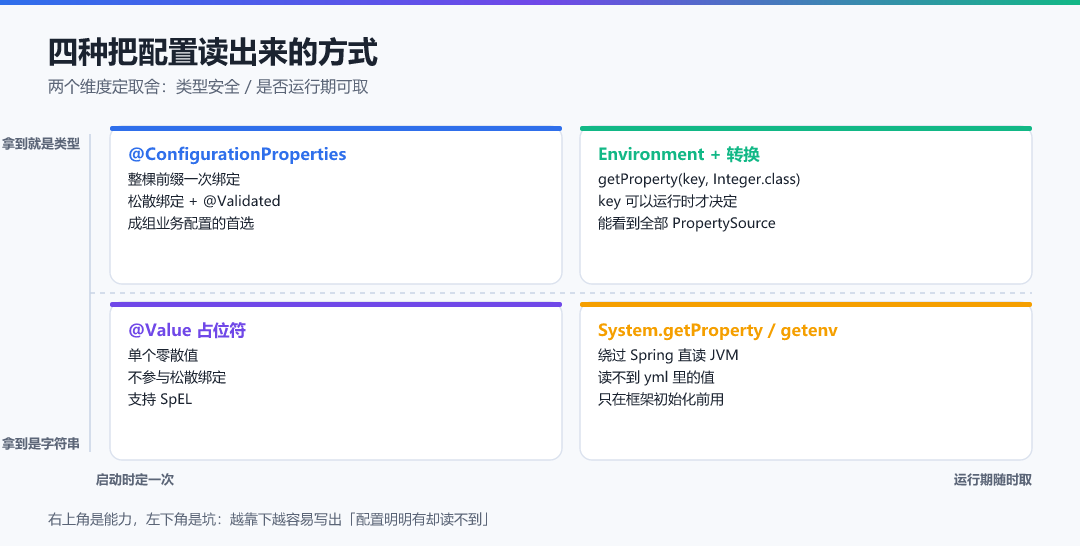1080x546 pixels.
Task: Click the axis label 启动时定一次
Action: coord(135,480)
